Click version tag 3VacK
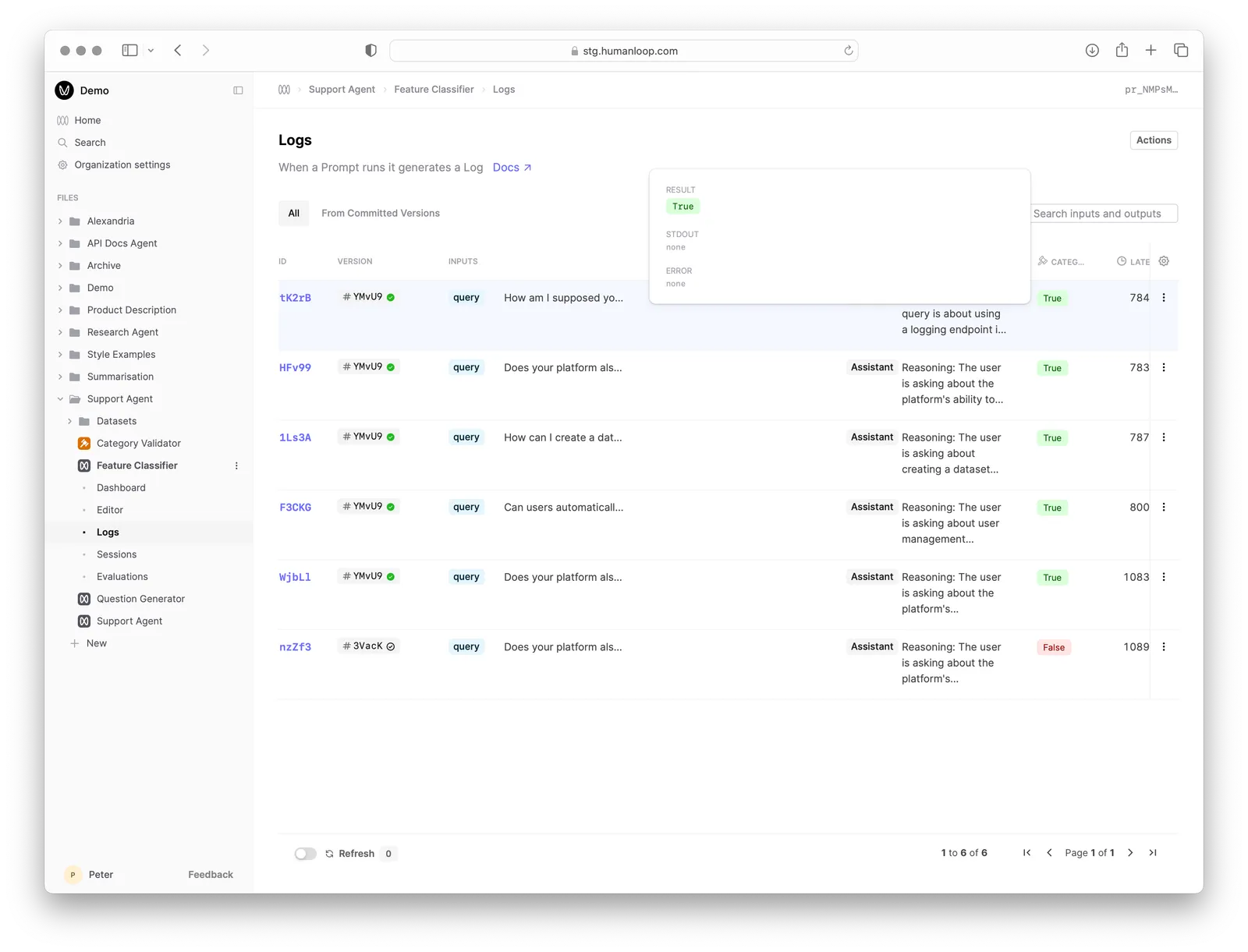1248x952 pixels. pyautogui.click(x=369, y=646)
